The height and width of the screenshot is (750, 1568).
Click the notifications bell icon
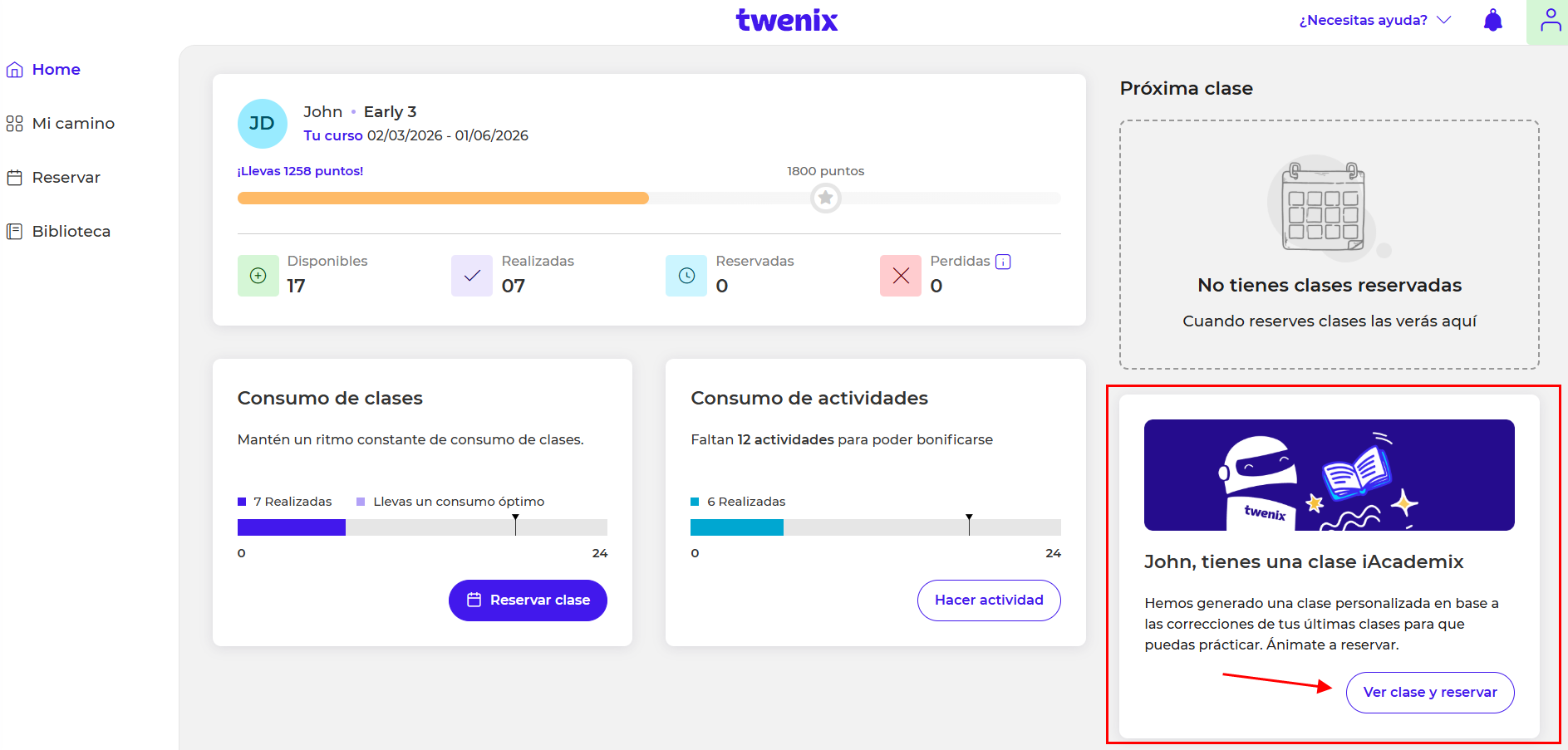[x=1492, y=21]
